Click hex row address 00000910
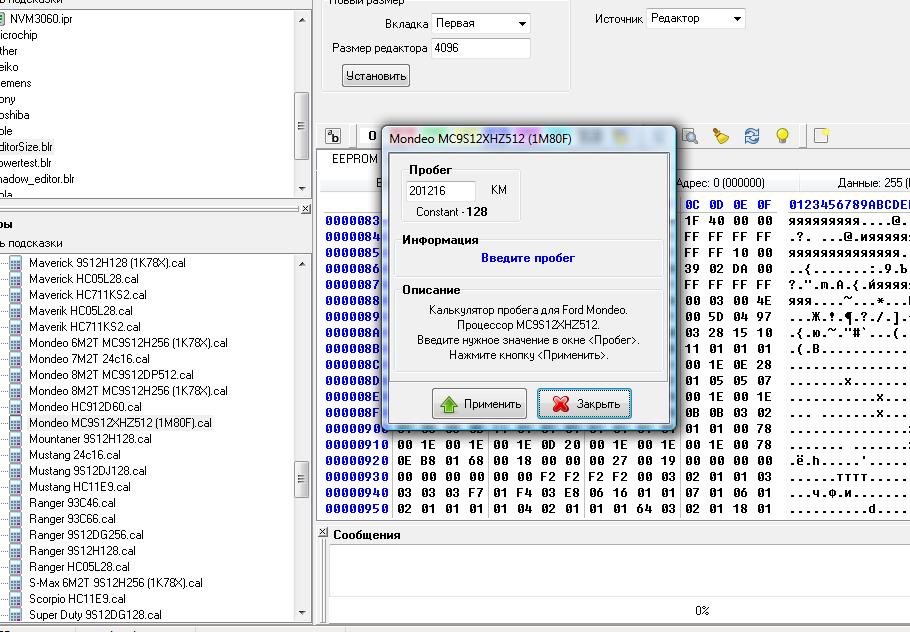 pyautogui.click(x=357, y=445)
